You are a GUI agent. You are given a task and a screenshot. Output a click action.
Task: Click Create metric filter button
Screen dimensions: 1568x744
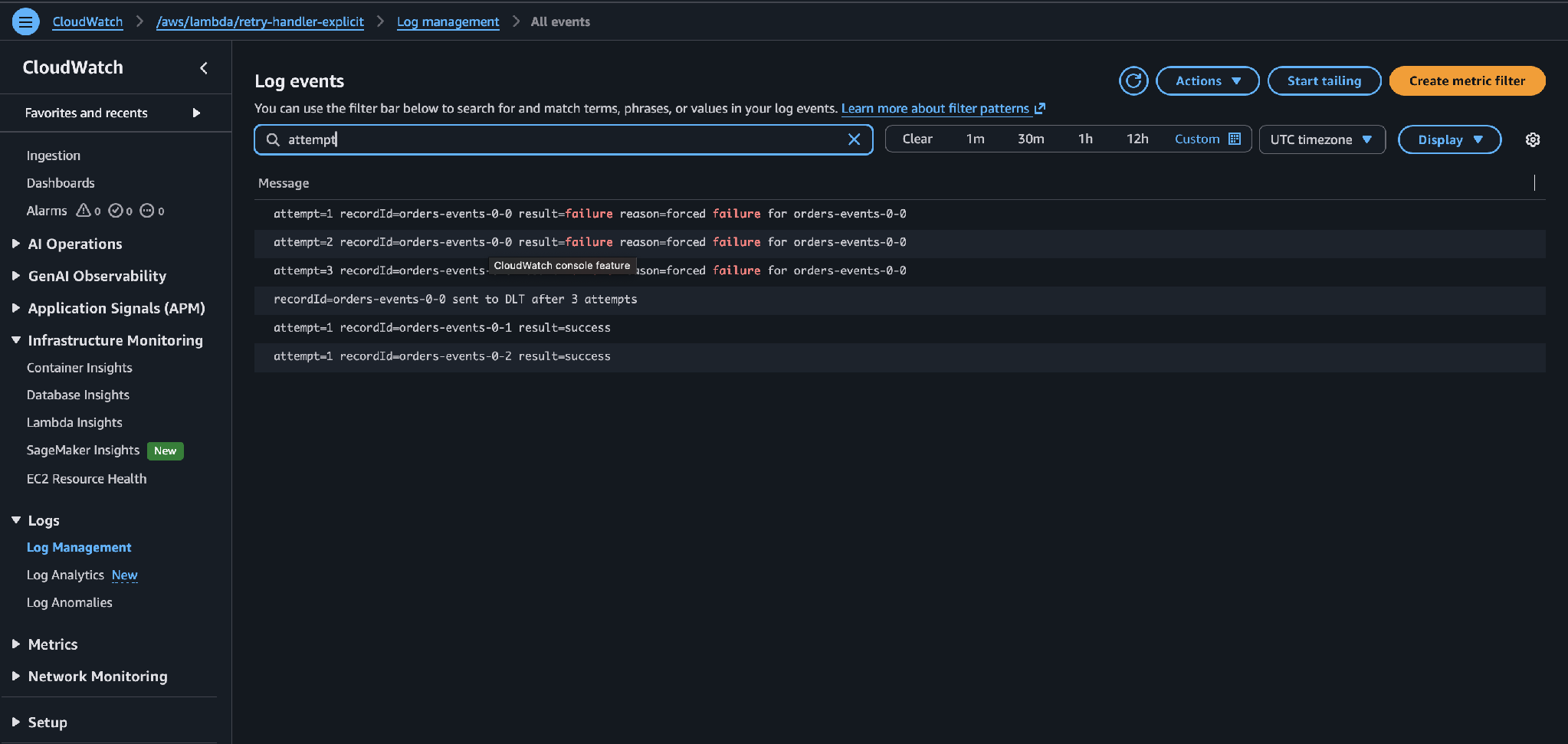click(x=1467, y=80)
